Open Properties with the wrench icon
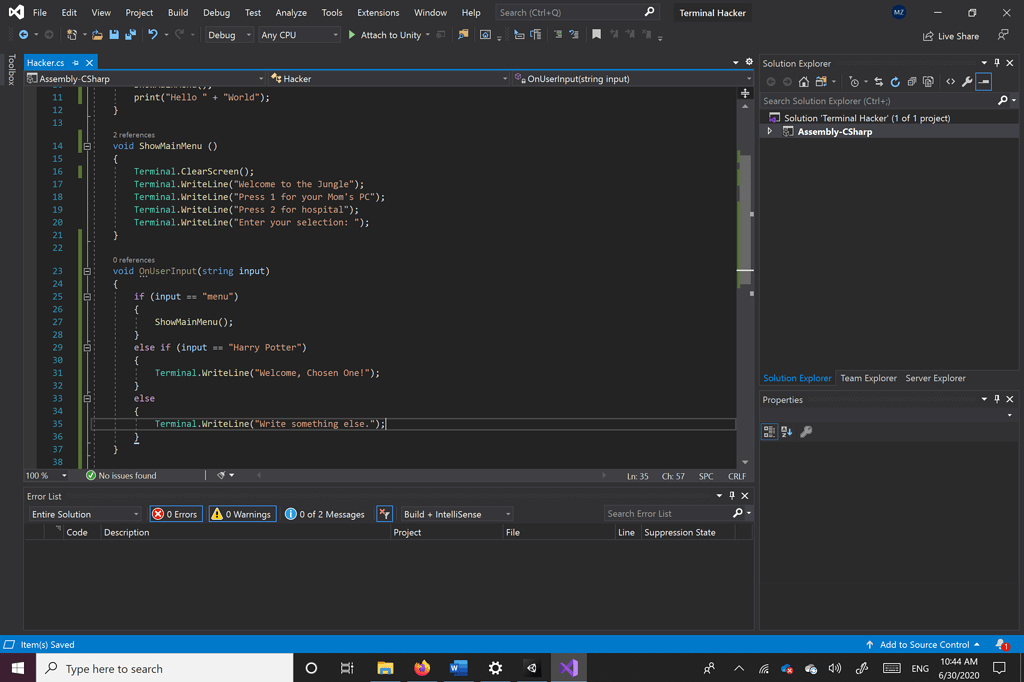Image resolution: width=1024 pixels, height=682 pixels. click(966, 81)
